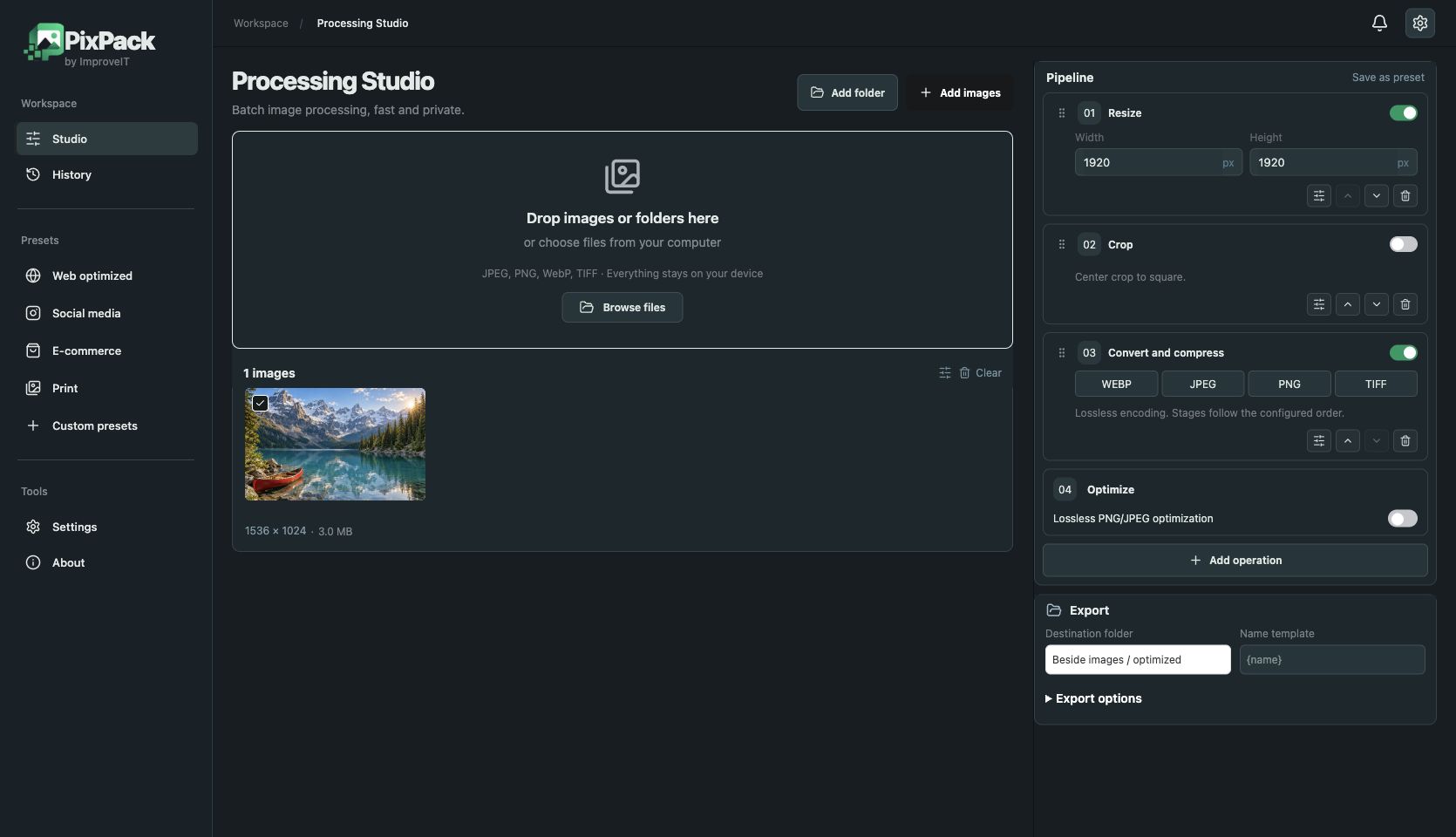Screen dimensions: 1456x837
Task: Disable Convert and compress toggle
Action: point(1404,353)
